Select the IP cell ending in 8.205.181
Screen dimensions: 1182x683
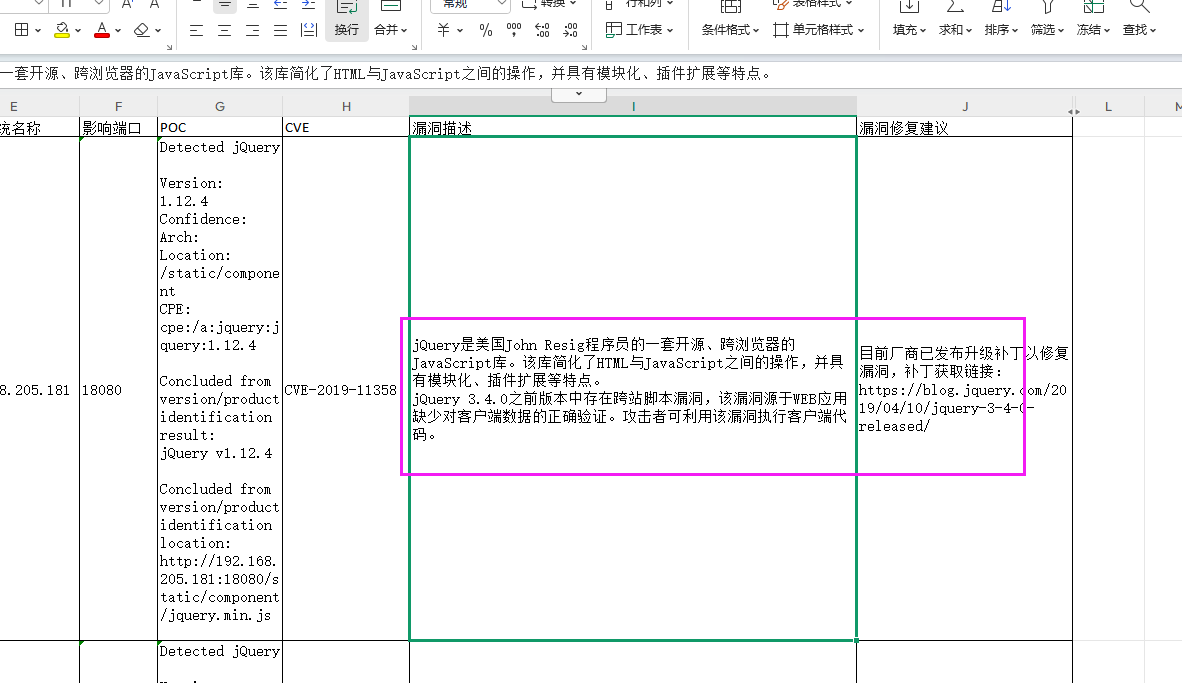click(x=39, y=389)
